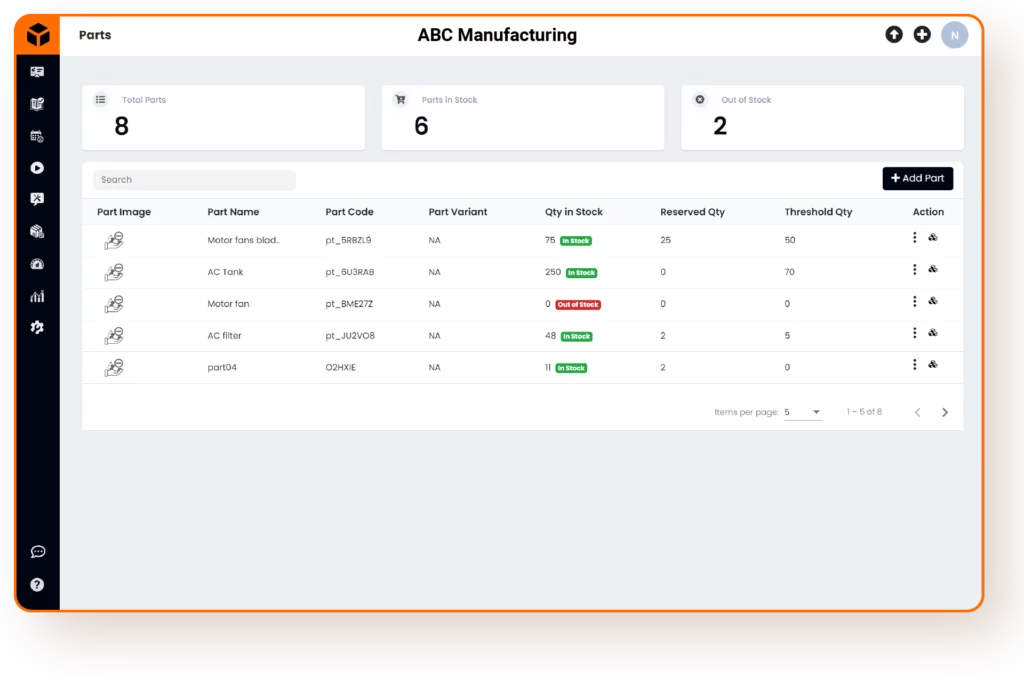The height and width of the screenshot is (687, 1024).
Task: Click 'In Stock' badge beside quantity 75
Action: [x=576, y=240]
